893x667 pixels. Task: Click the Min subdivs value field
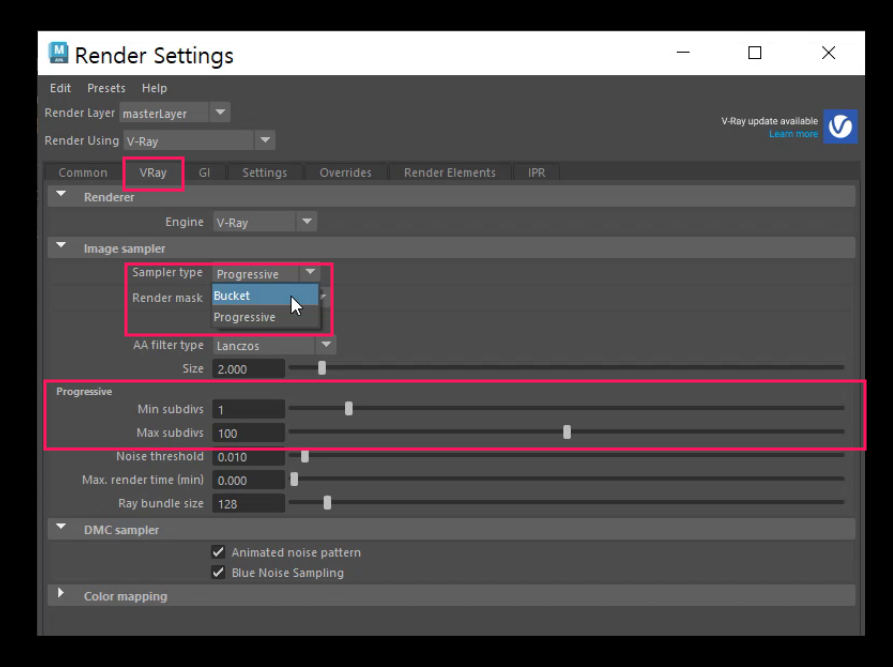[248, 409]
